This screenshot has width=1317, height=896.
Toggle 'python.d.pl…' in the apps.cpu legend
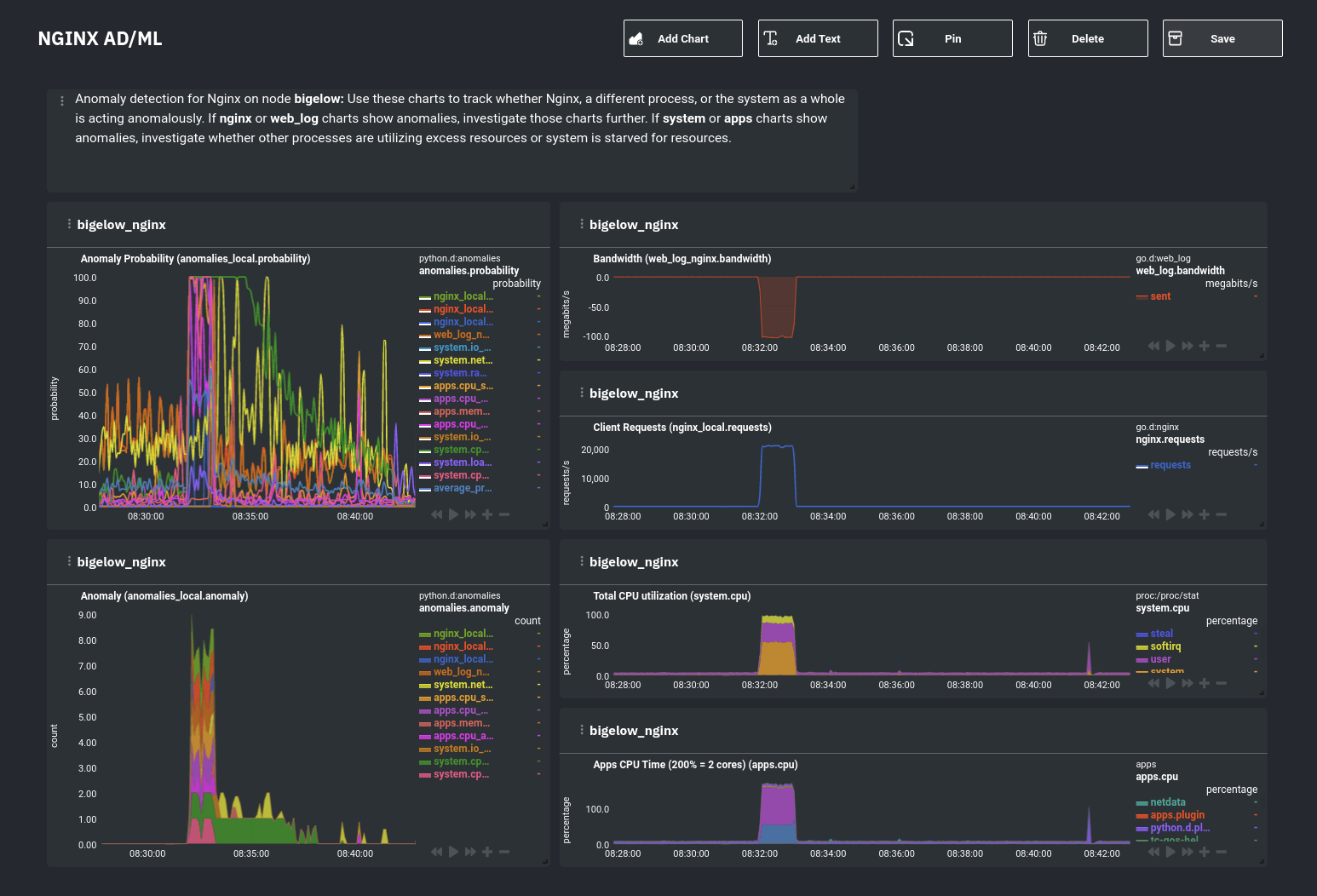(x=1180, y=828)
